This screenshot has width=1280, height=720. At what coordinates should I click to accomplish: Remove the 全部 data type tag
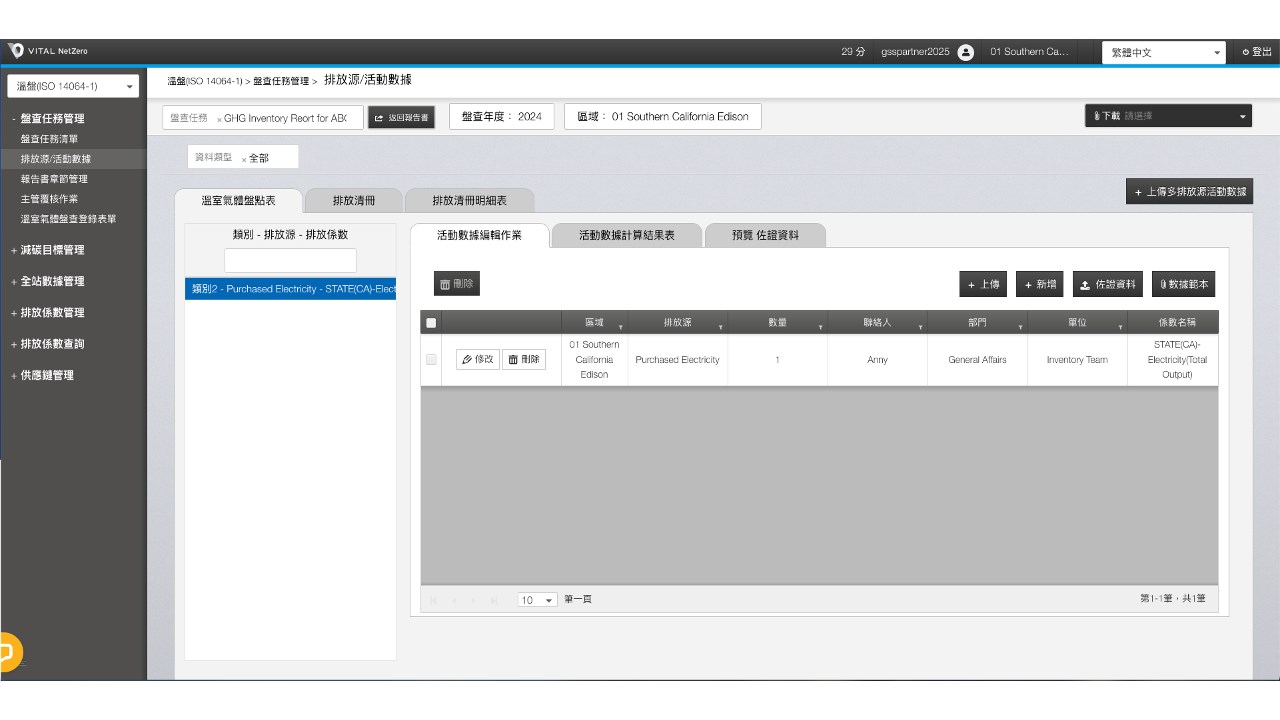[x=243, y=159]
